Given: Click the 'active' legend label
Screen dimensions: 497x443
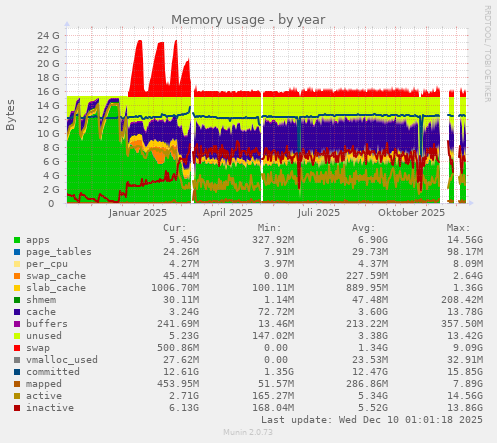Looking at the screenshot, I should point(44,396).
